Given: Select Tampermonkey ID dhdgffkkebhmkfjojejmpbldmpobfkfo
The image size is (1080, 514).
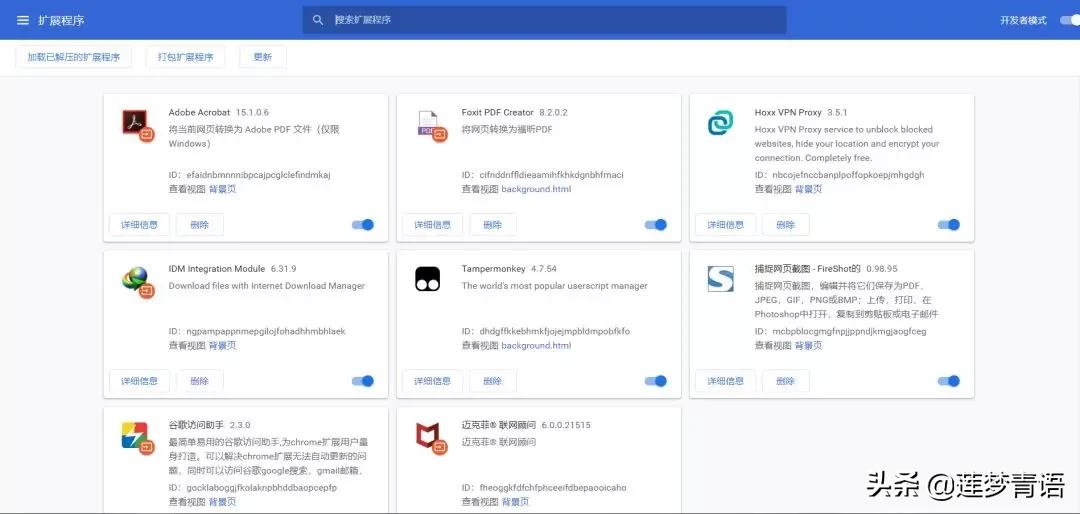Looking at the screenshot, I should click(x=554, y=331).
